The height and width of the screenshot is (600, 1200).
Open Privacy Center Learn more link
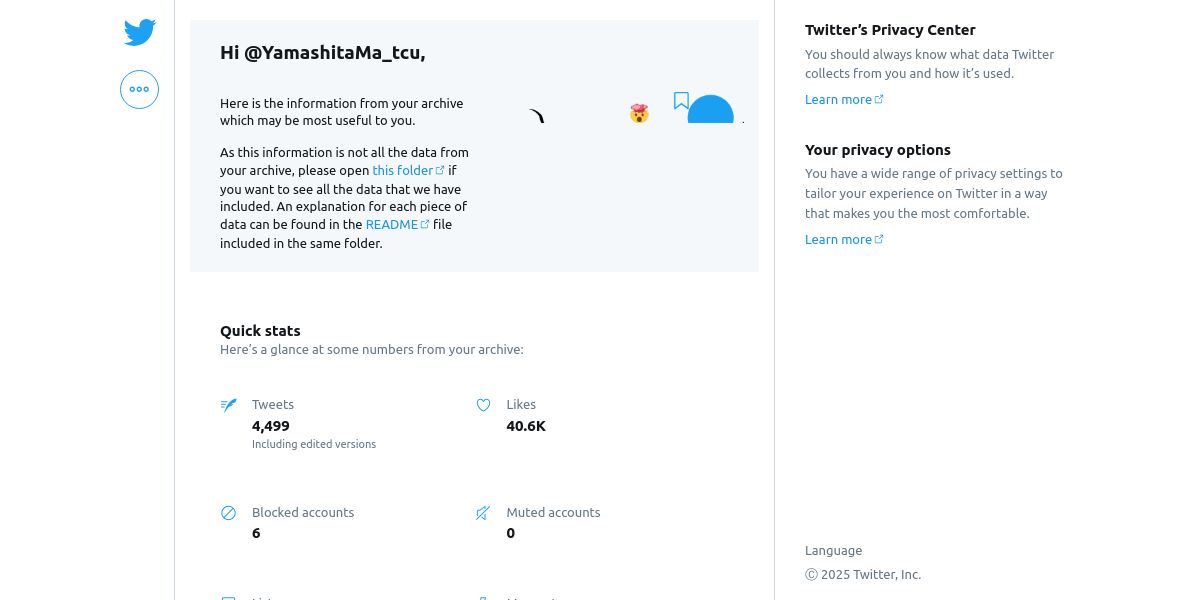839,99
